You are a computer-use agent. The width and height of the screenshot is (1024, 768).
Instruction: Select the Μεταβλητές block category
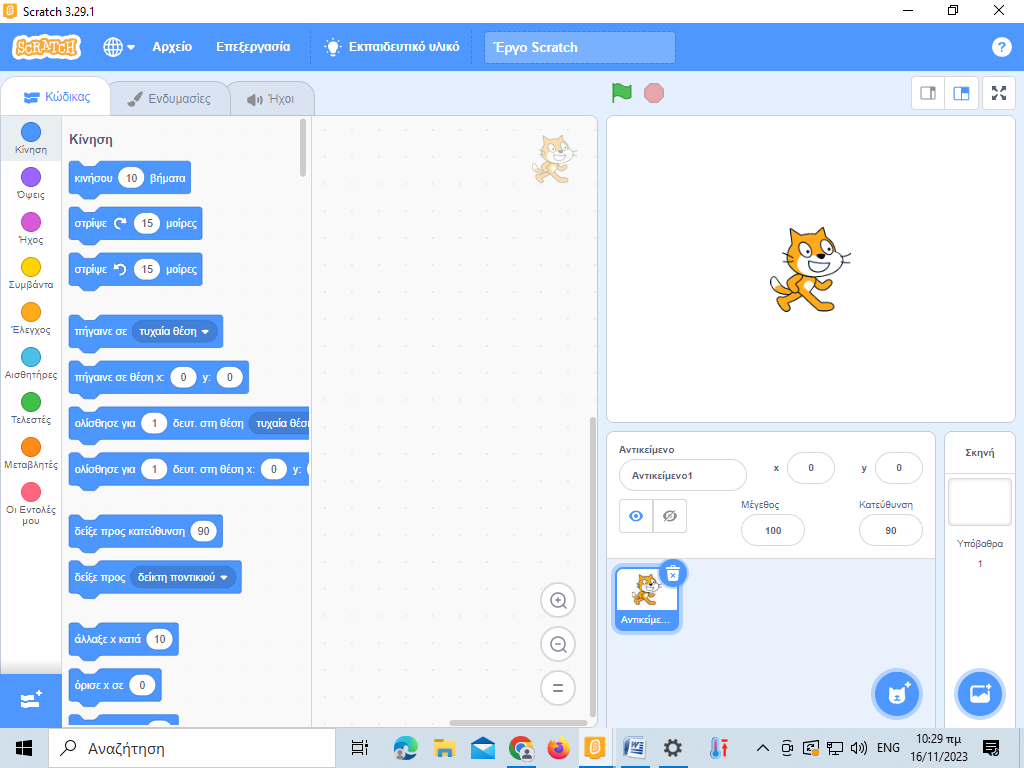tap(31, 454)
